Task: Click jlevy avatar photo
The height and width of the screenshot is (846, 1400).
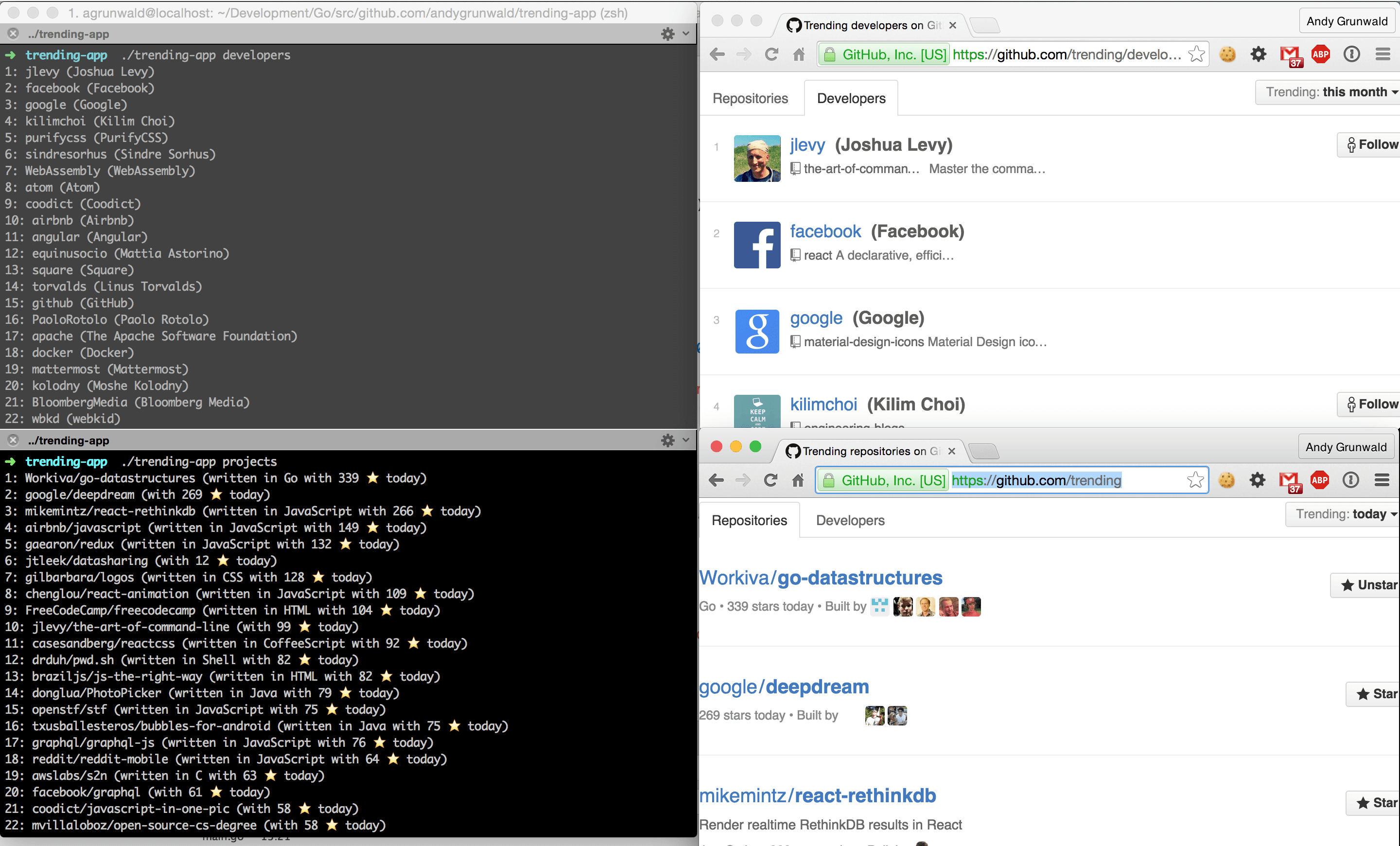Action: pyautogui.click(x=757, y=159)
